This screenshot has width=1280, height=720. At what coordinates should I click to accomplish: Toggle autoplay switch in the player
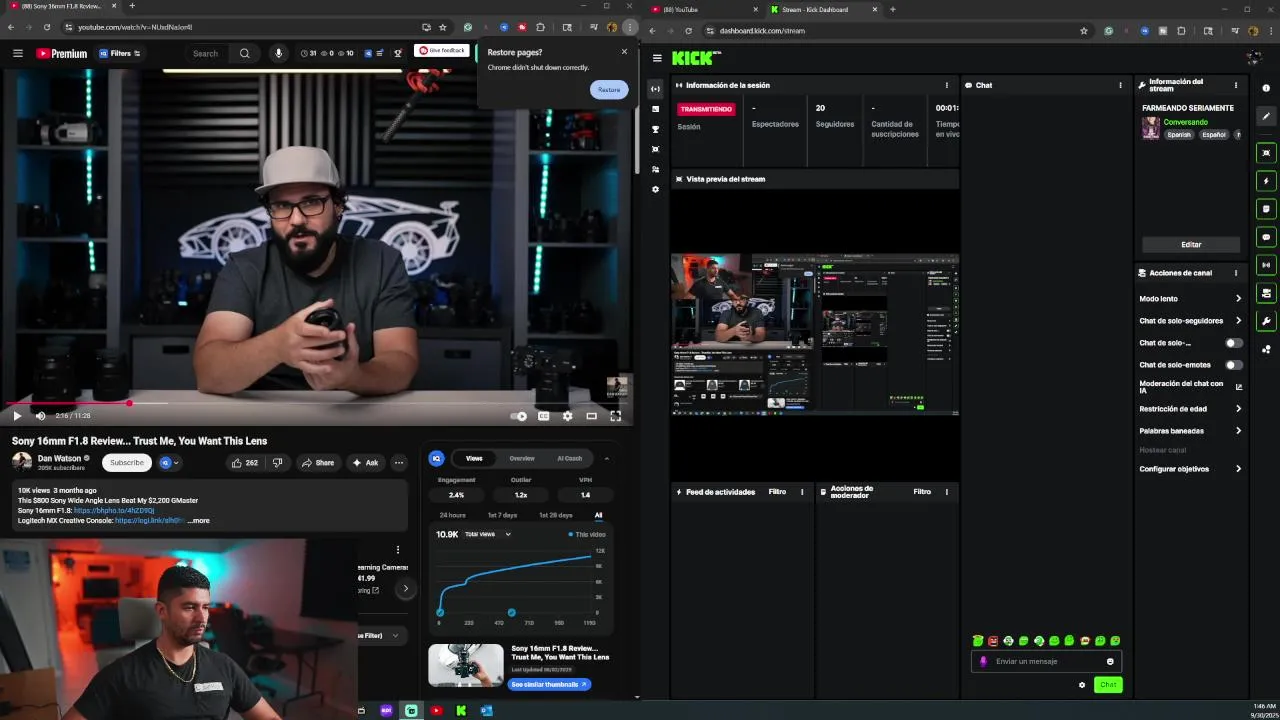pos(518,416)
